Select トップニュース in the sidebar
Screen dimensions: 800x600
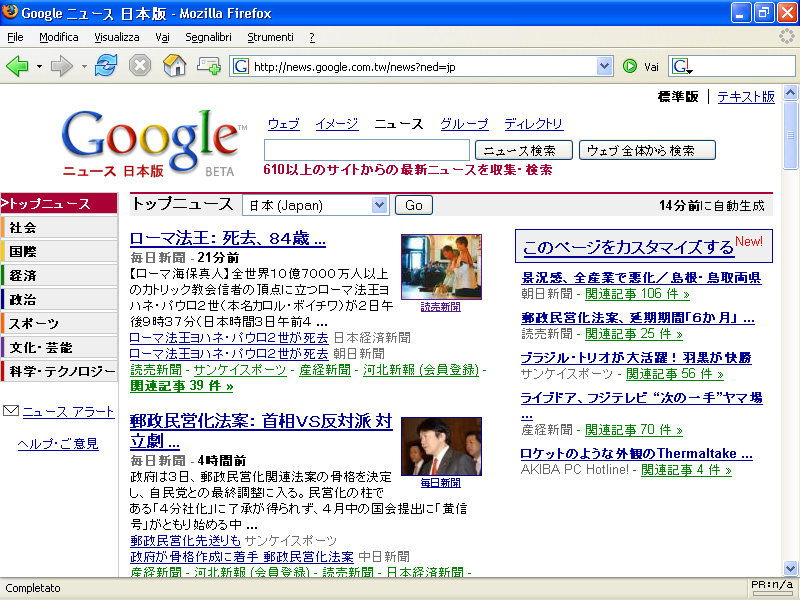pos(59,204)
